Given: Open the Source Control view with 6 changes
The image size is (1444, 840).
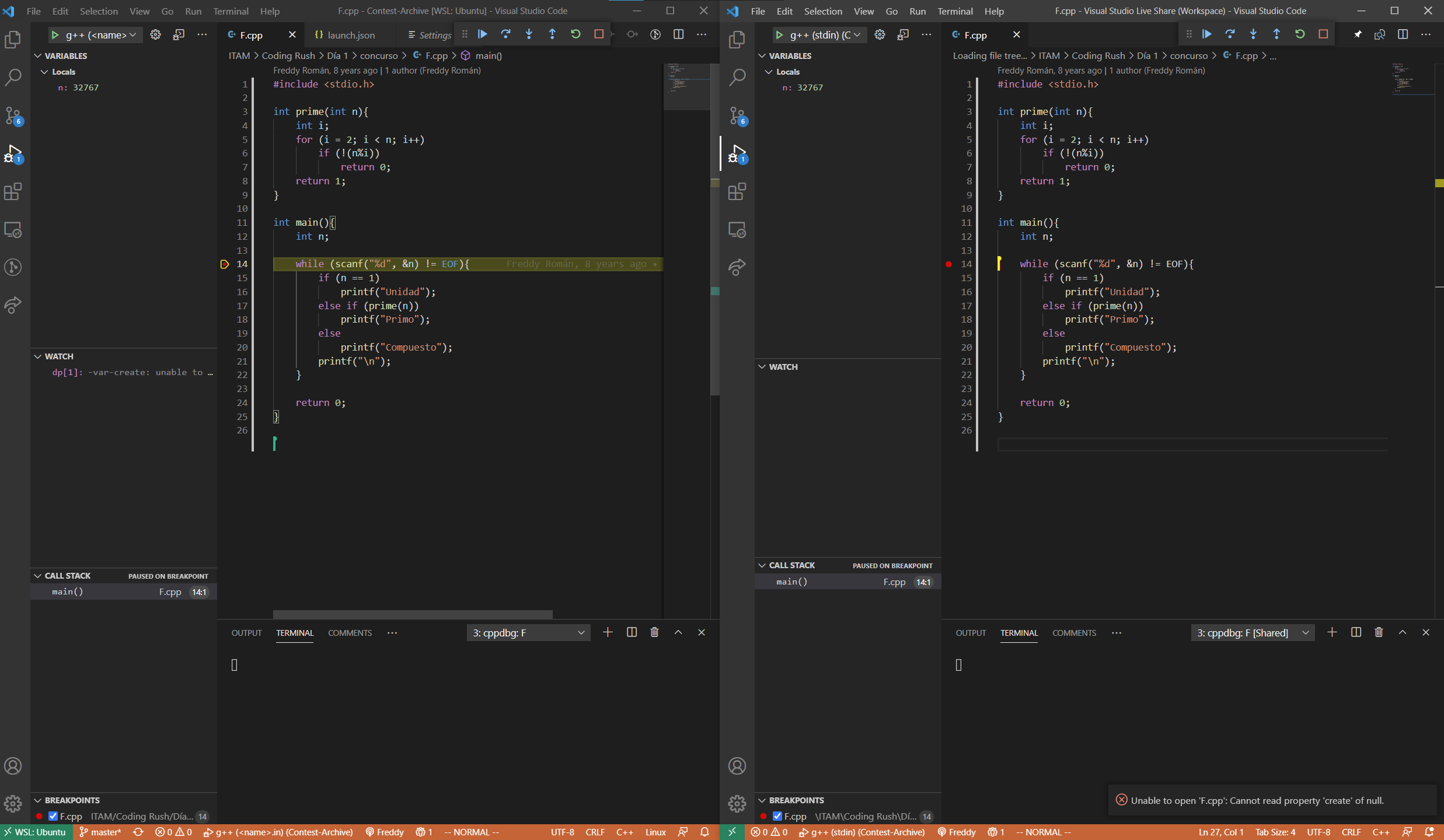Looking at the screenshot, I should pos(13,116).
